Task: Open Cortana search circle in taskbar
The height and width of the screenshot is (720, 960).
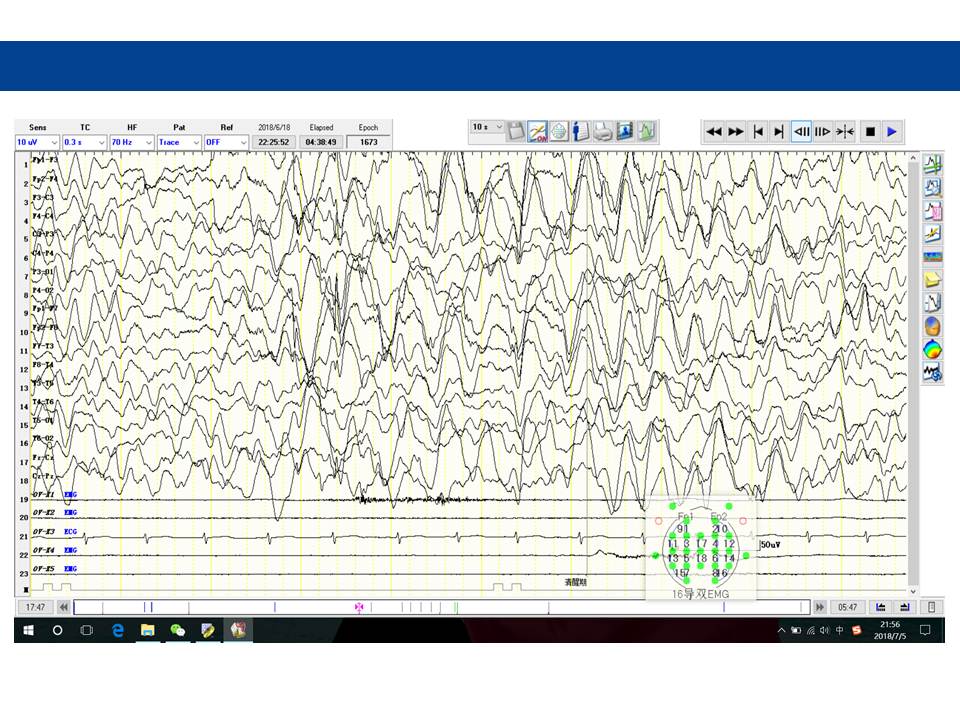Action: tap(58, 630)
